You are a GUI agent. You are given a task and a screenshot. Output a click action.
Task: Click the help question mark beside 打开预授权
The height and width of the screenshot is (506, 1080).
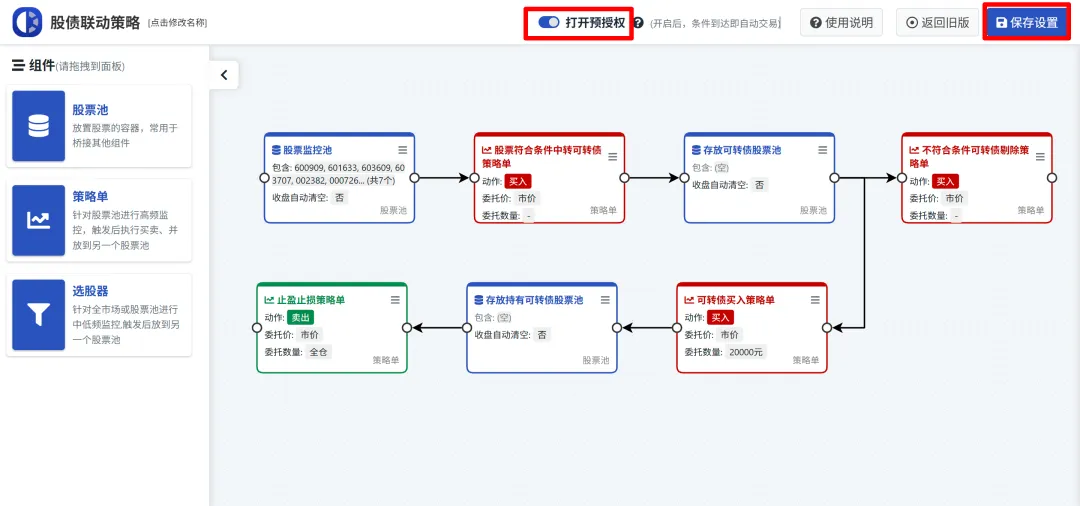point(638,23)
